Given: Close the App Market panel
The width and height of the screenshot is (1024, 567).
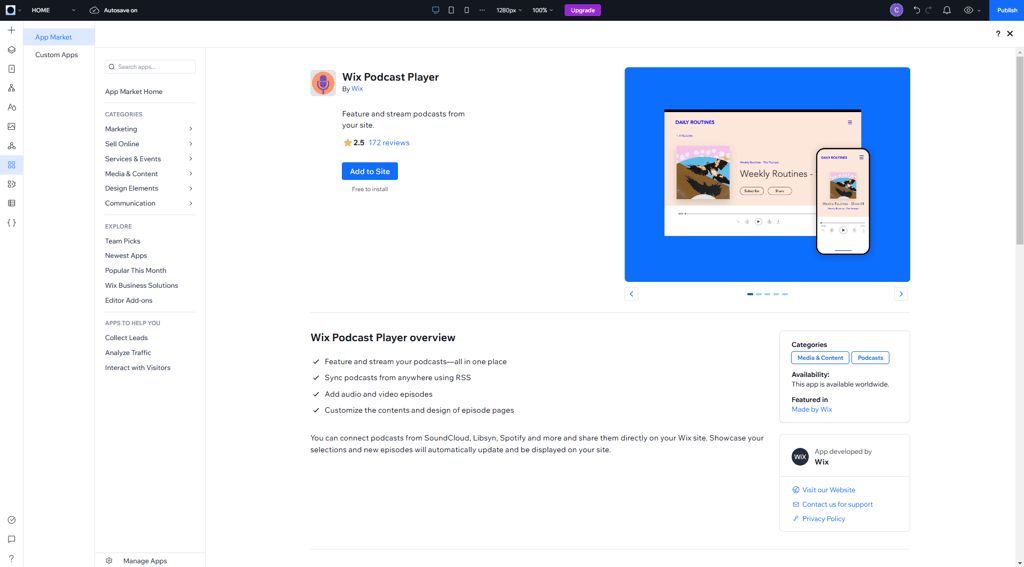Looking at the screenshot, I should (1010, 34).
